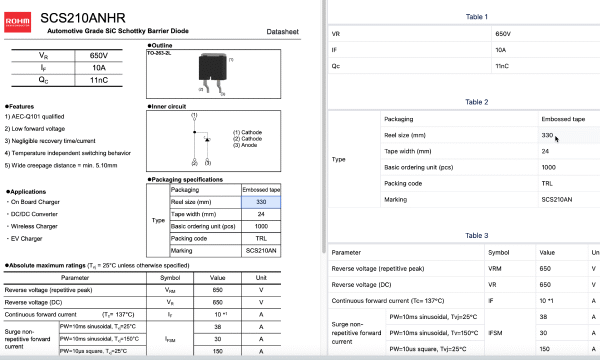Click the 10A value in Table 1
Screen dimensions: 600x360
[501, 50]
